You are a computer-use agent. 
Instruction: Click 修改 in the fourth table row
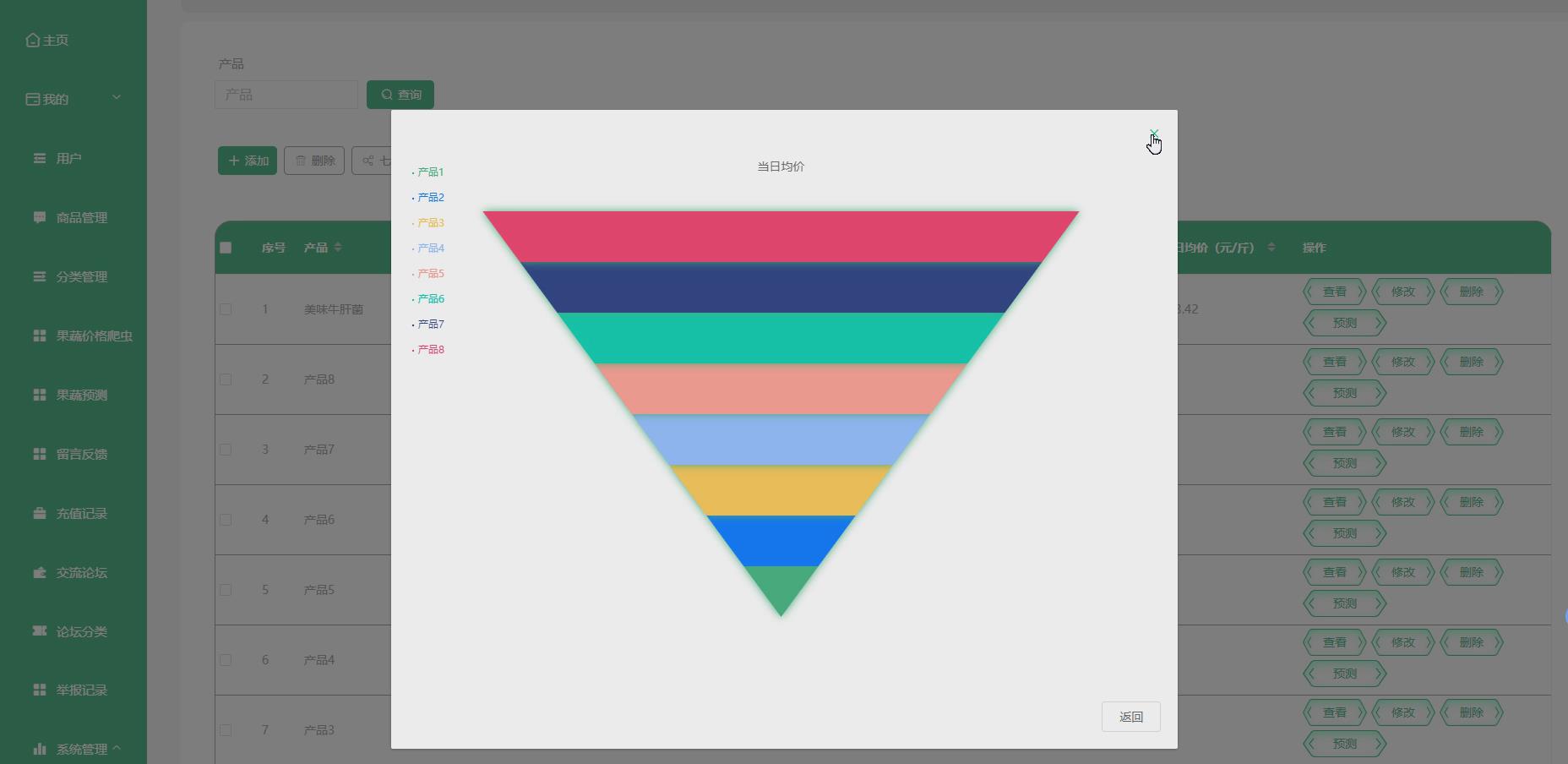pyautogui.click(x=1403, y=502)
